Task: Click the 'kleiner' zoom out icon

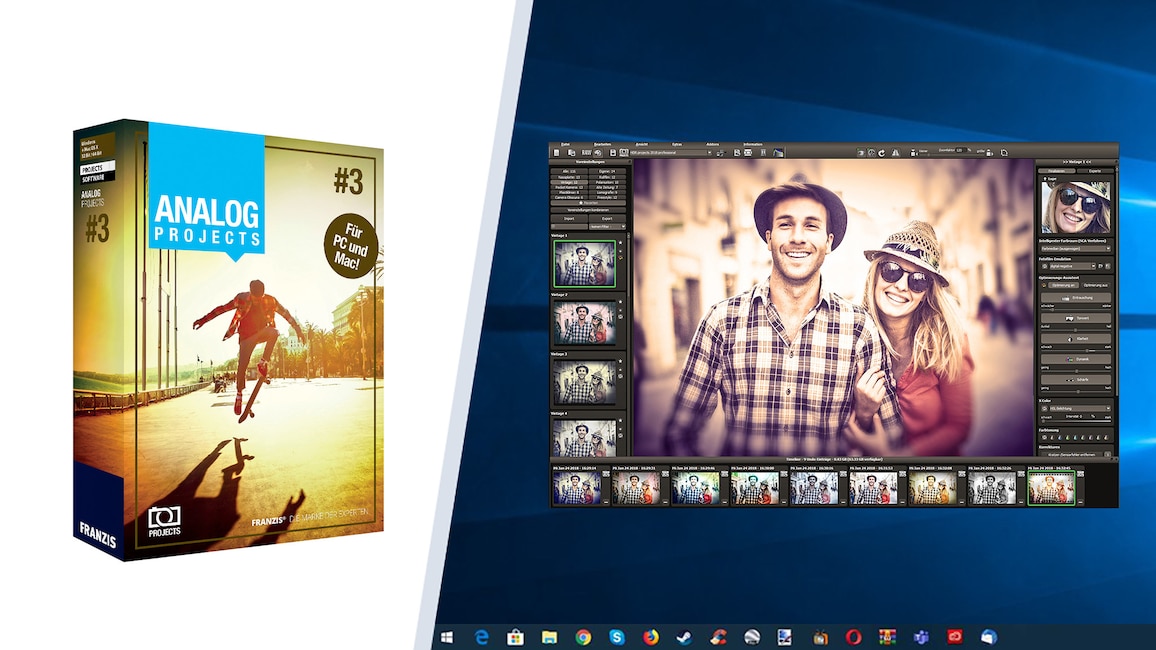Action: coord(913,153)
